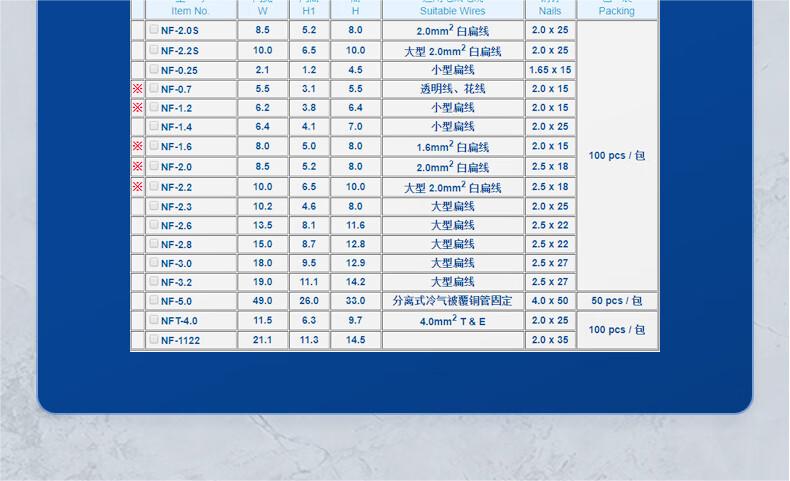Click the red mark beside NF-0.7
790x481 pixels.
(x=138, y=89)
